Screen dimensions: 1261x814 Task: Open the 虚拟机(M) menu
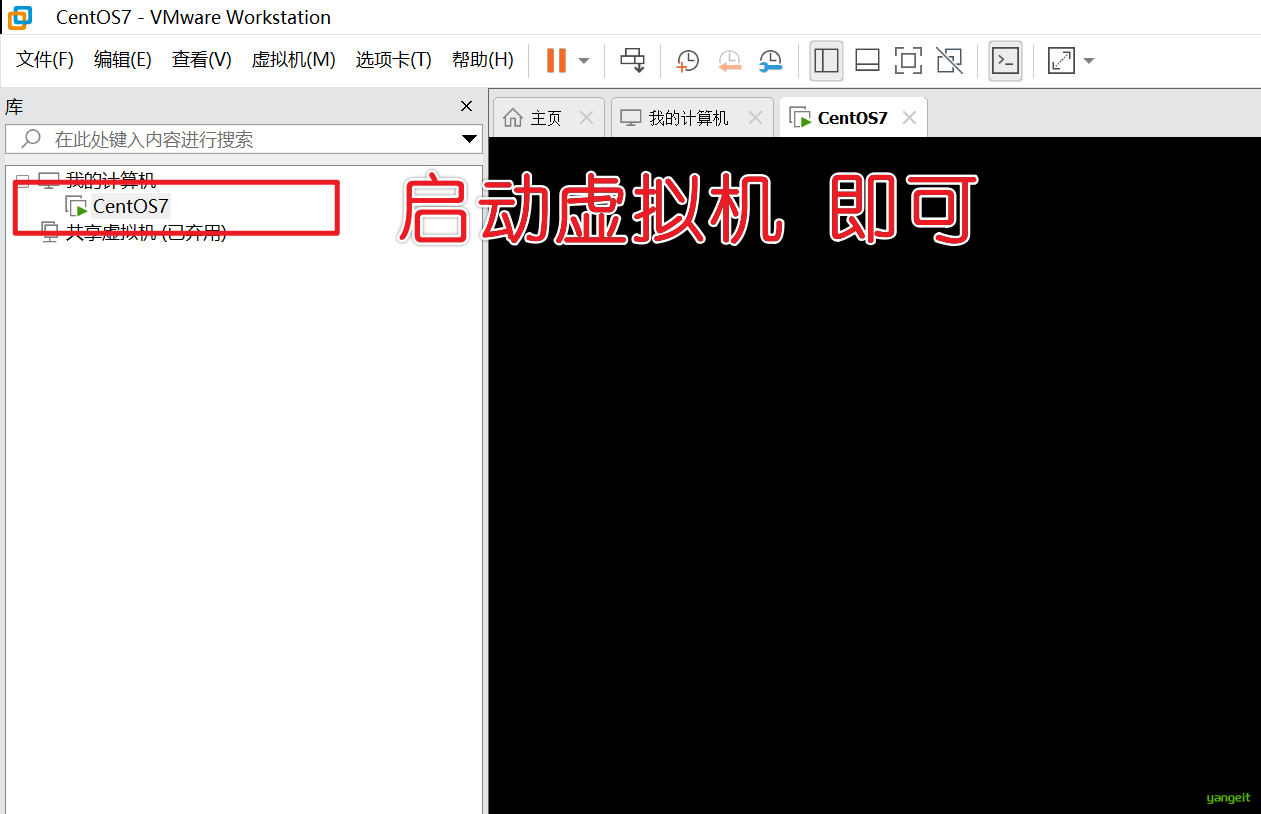293,60
